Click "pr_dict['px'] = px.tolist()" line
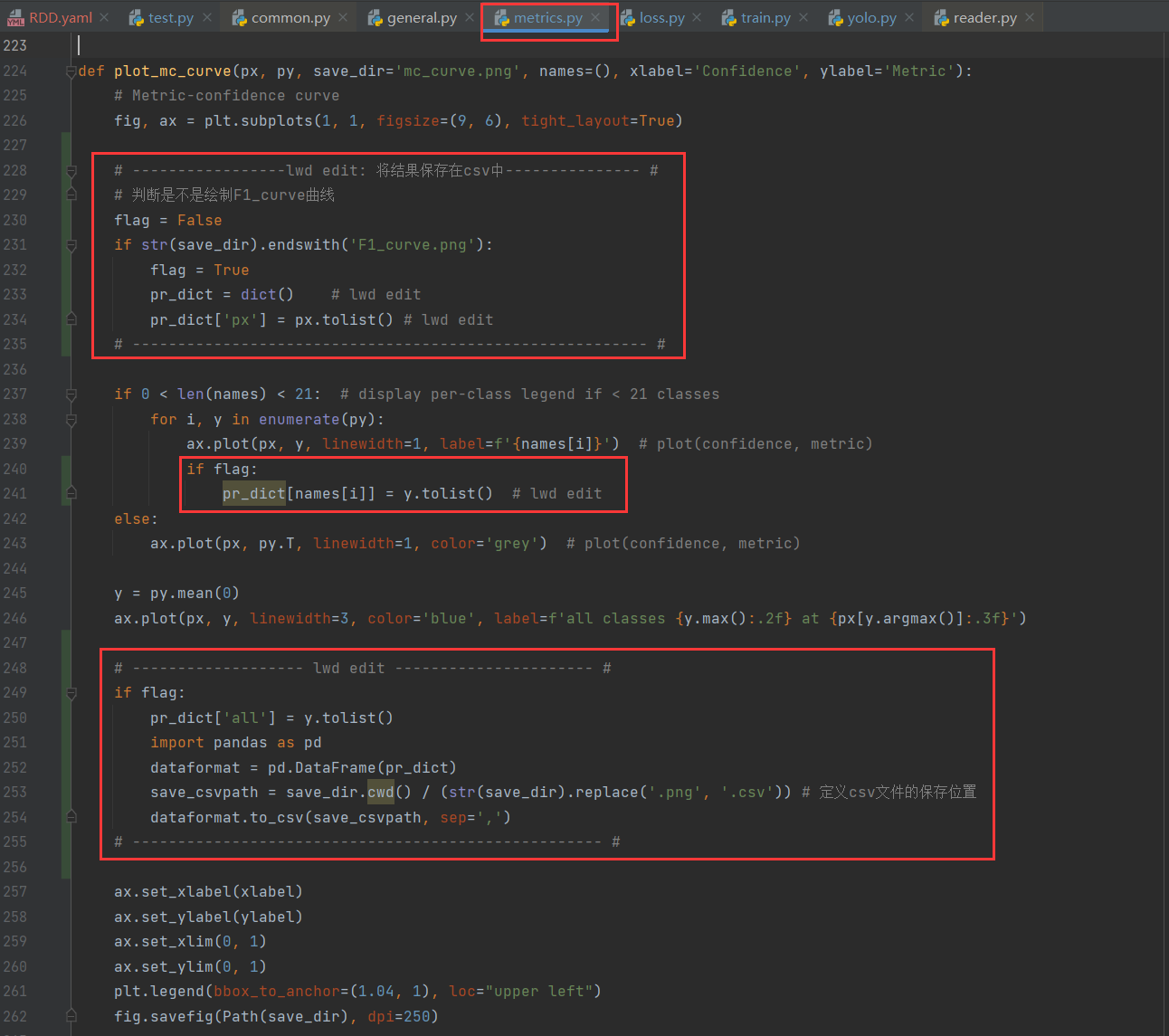Screen dimensions: 1169x1036 272,319
